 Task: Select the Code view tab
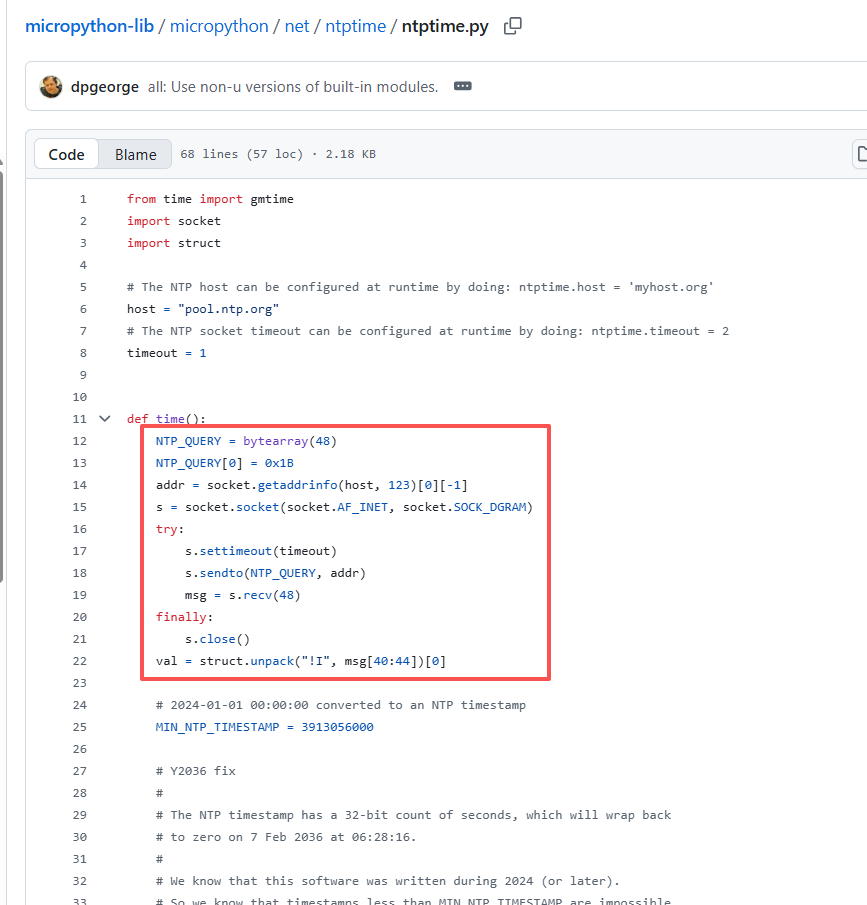tap(67, 154)
